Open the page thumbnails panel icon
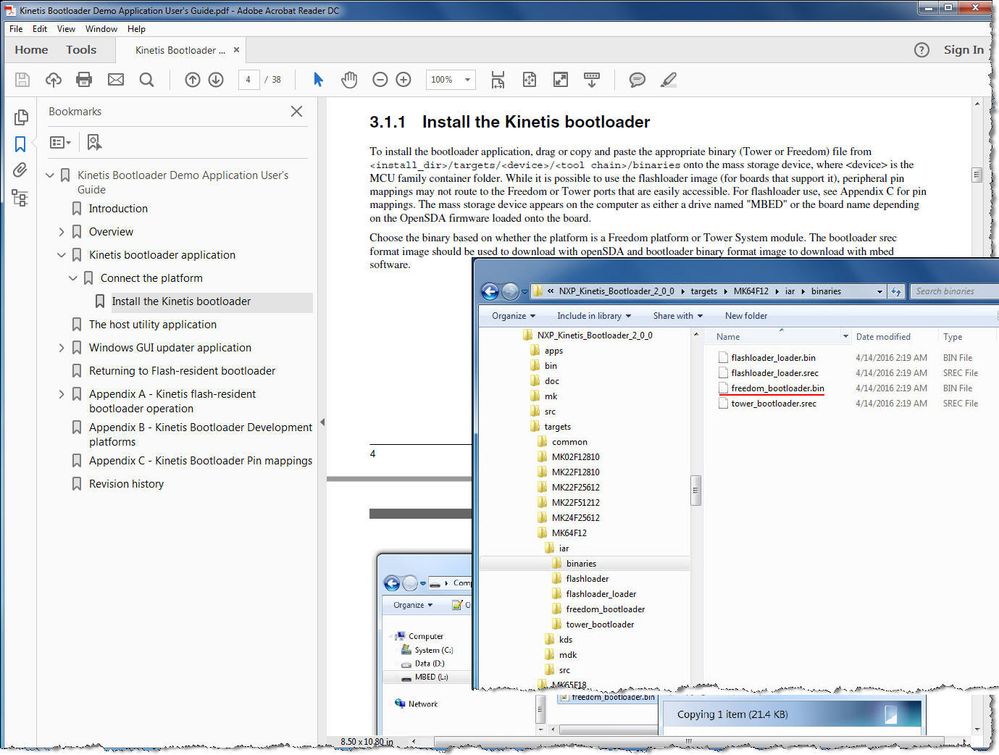999x755 pixels. coord(20,117)
